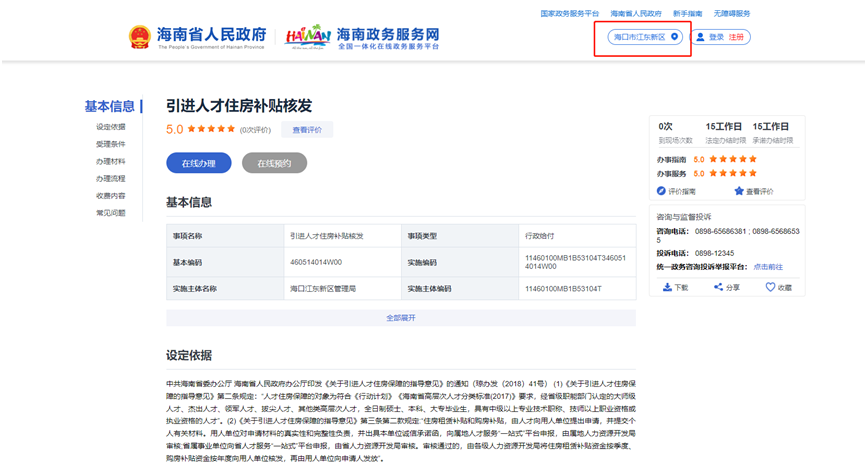Click the 查看评价 star icon in the right panel

click(739, 190)
